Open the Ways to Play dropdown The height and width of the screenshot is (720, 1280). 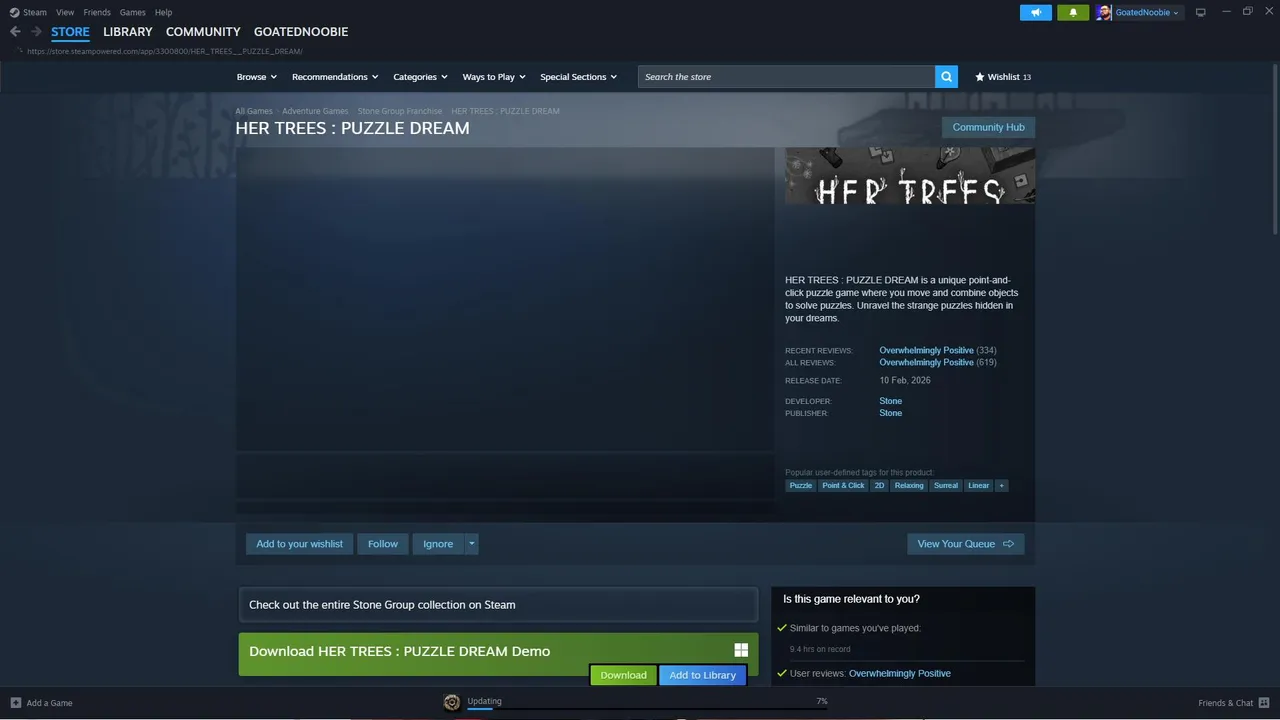tap(494, 77)
